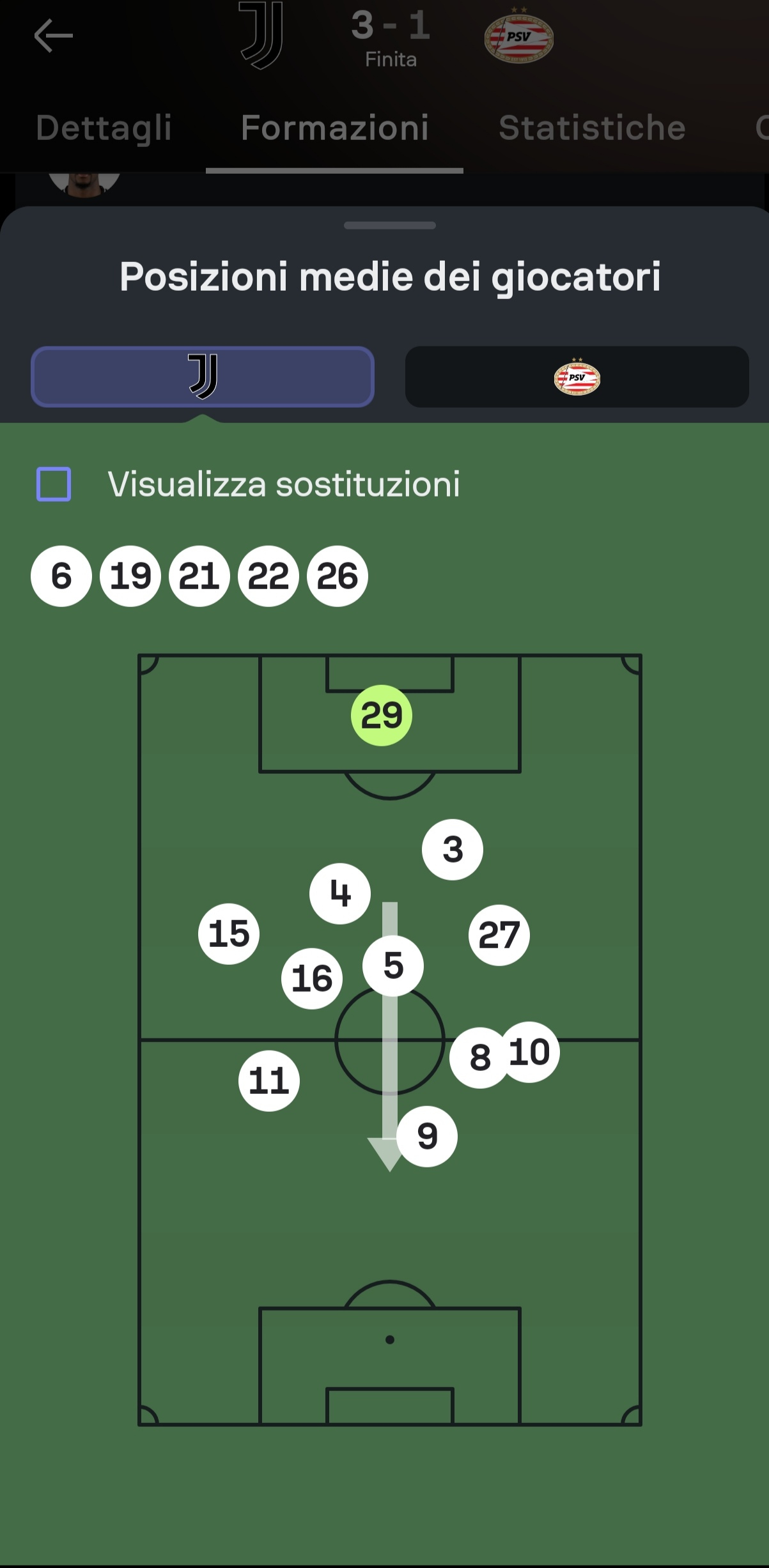Tap substitute marker number 6
769x1568 pixels.
pos(61,576)
